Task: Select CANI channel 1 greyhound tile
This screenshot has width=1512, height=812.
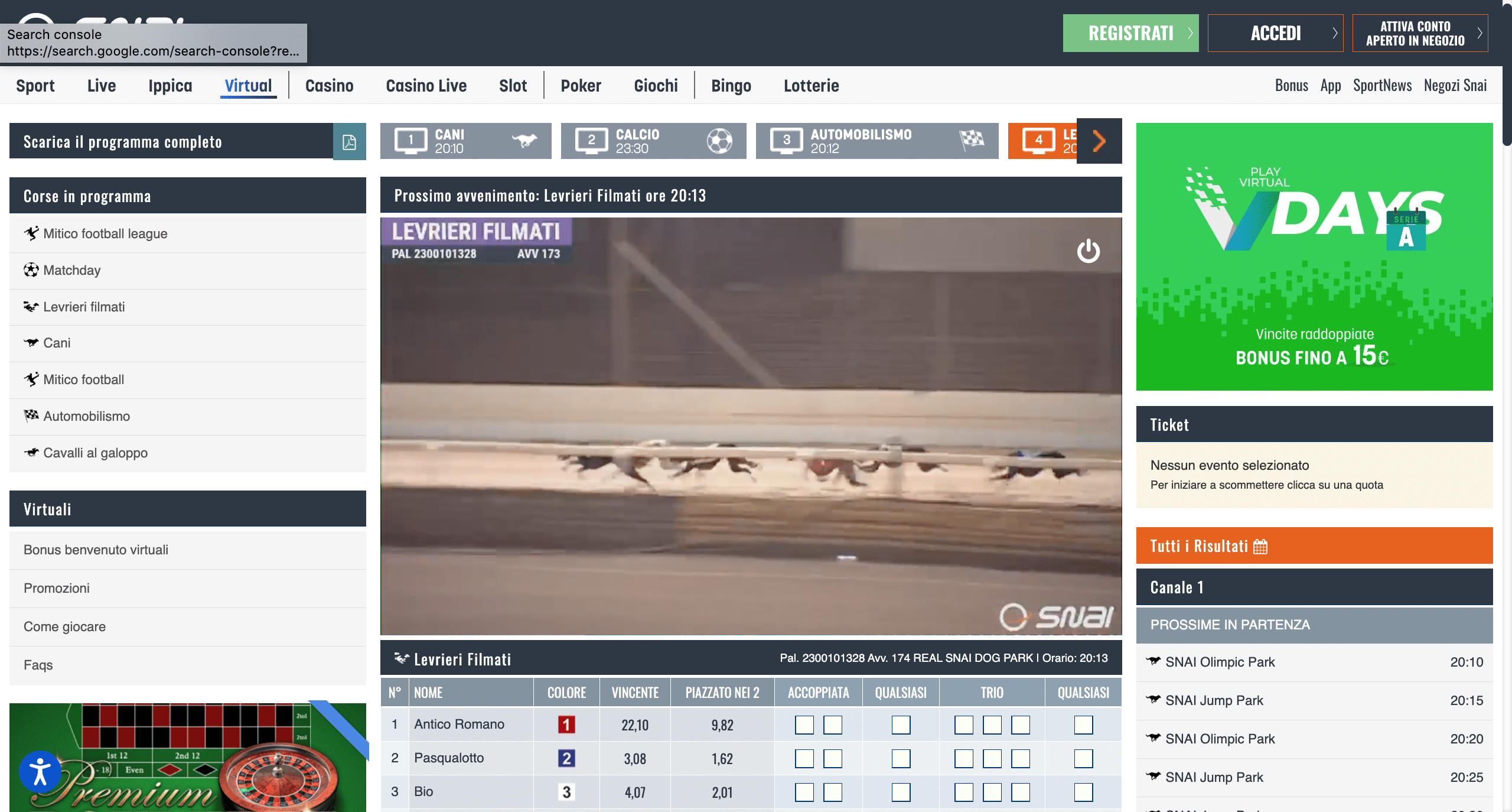Action: [x=465, y=141]
